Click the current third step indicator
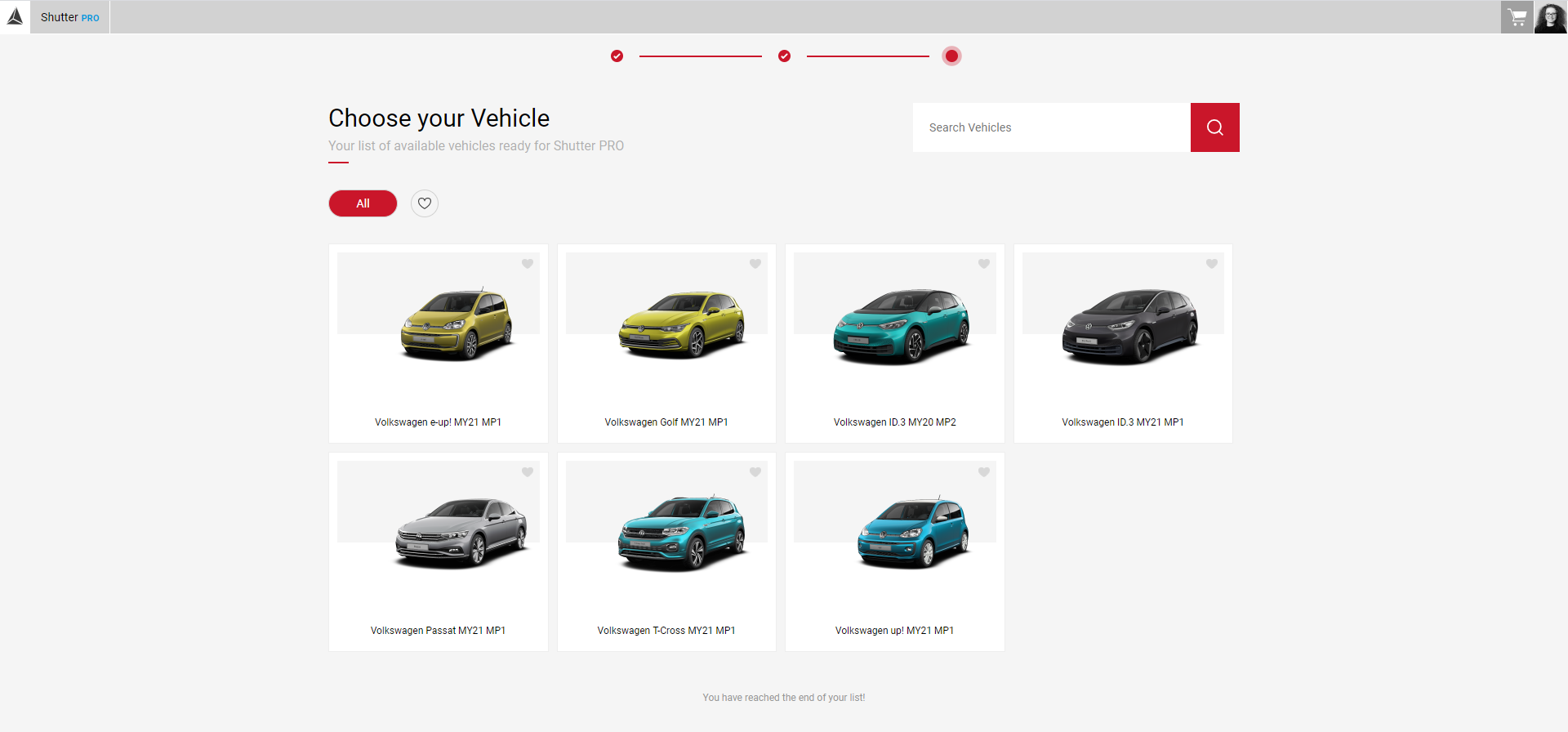 point(951,56)
